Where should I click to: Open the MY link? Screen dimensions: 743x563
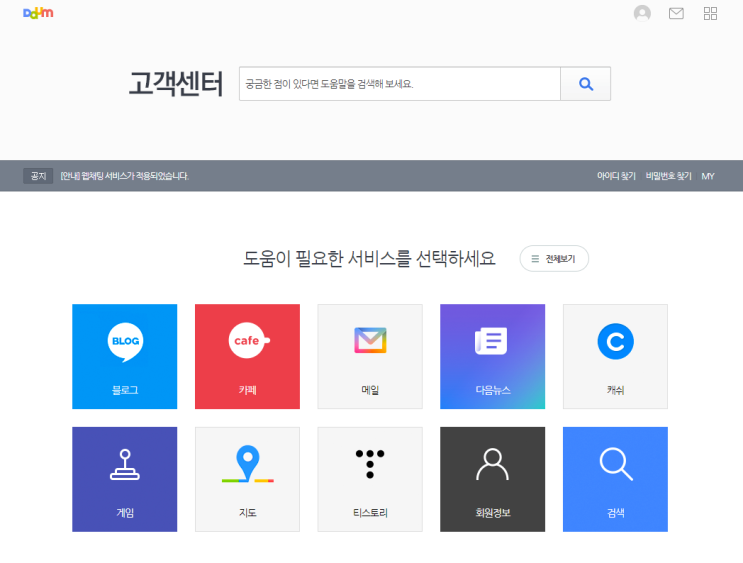(708, 176)
